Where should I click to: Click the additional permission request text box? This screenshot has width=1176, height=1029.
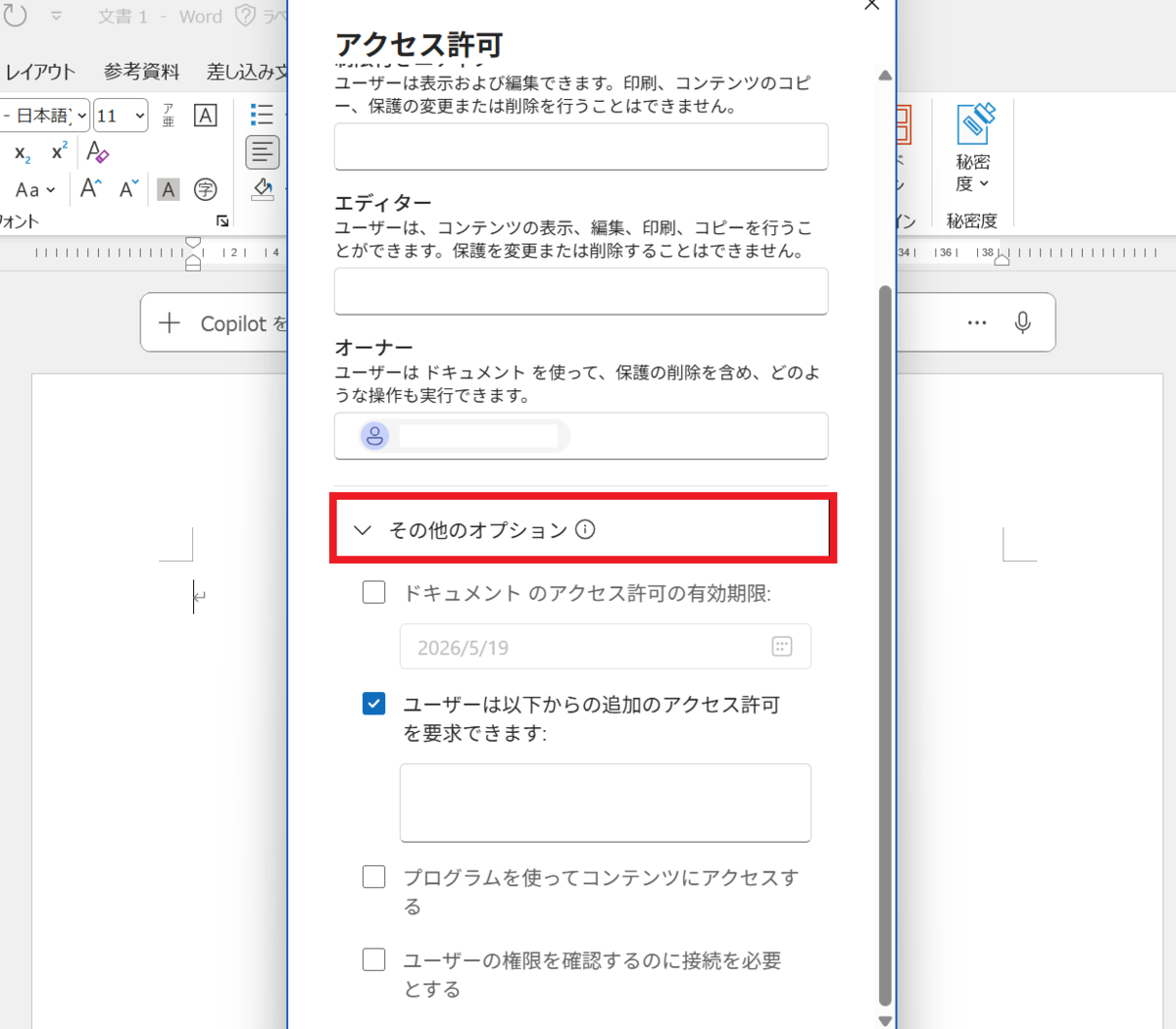click(x=605, y=803)
